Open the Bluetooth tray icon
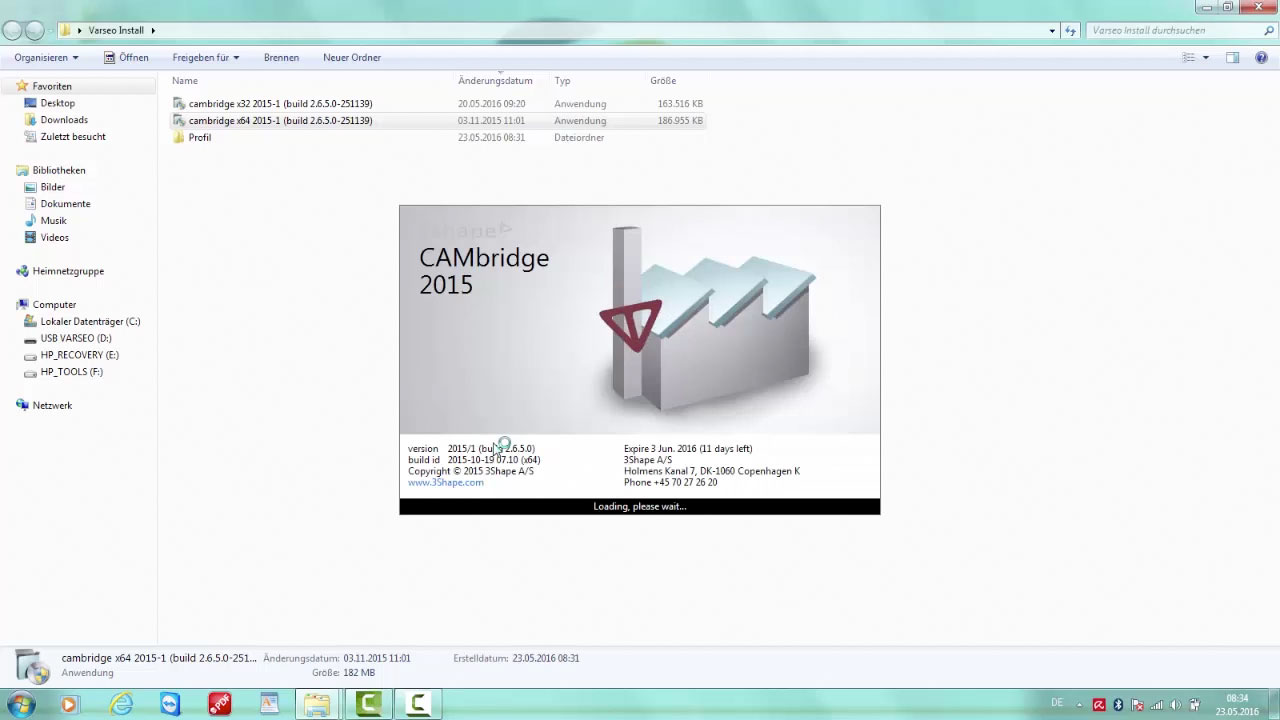1280x720 pixels. coord(1118,705)
